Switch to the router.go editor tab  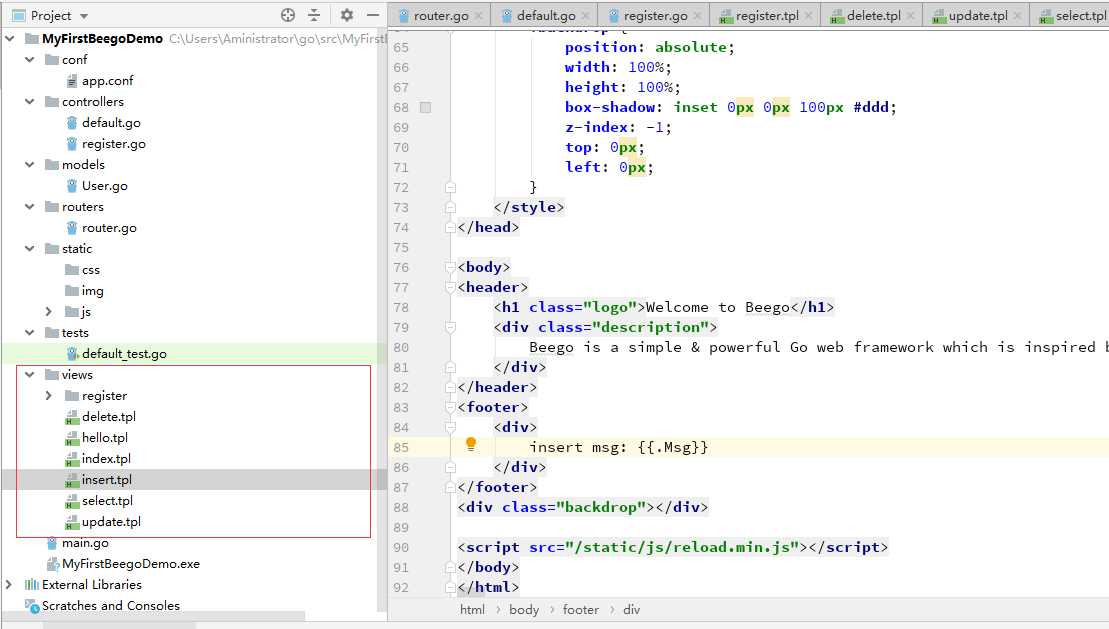click(441, 16)
